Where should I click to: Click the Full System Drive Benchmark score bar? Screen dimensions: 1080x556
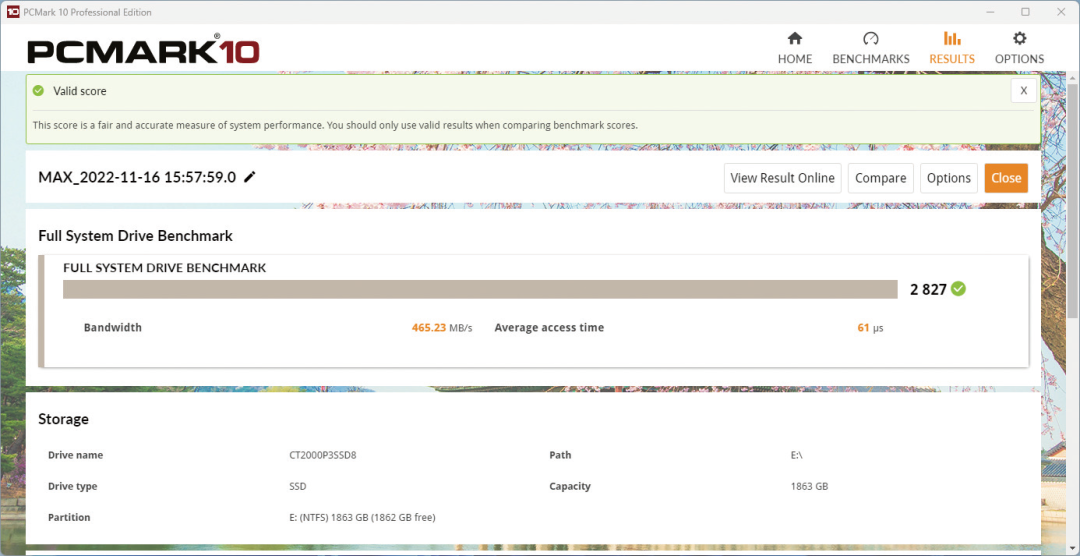click(x=480, y=289)
